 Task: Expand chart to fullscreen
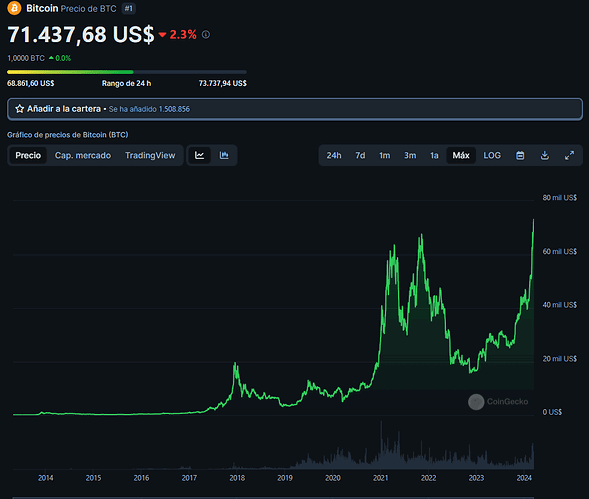[x=569, y=156]
